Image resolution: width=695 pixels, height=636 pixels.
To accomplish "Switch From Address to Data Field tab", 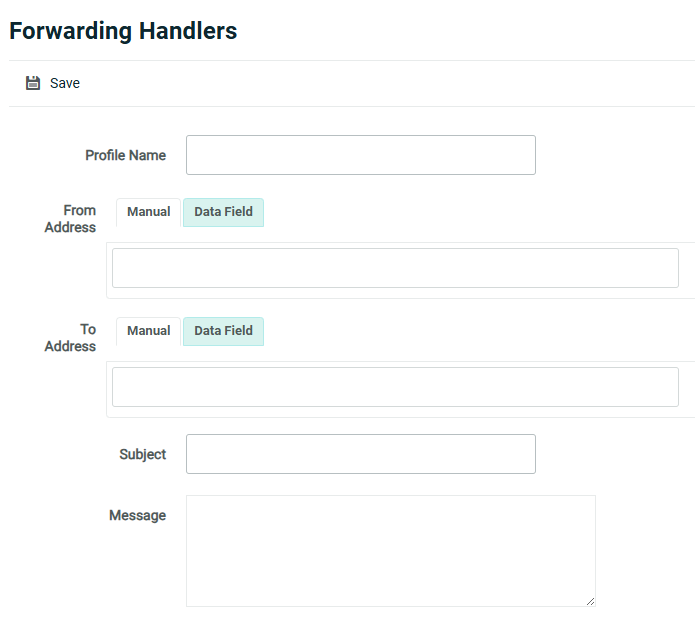I will (x=223, y=212).
